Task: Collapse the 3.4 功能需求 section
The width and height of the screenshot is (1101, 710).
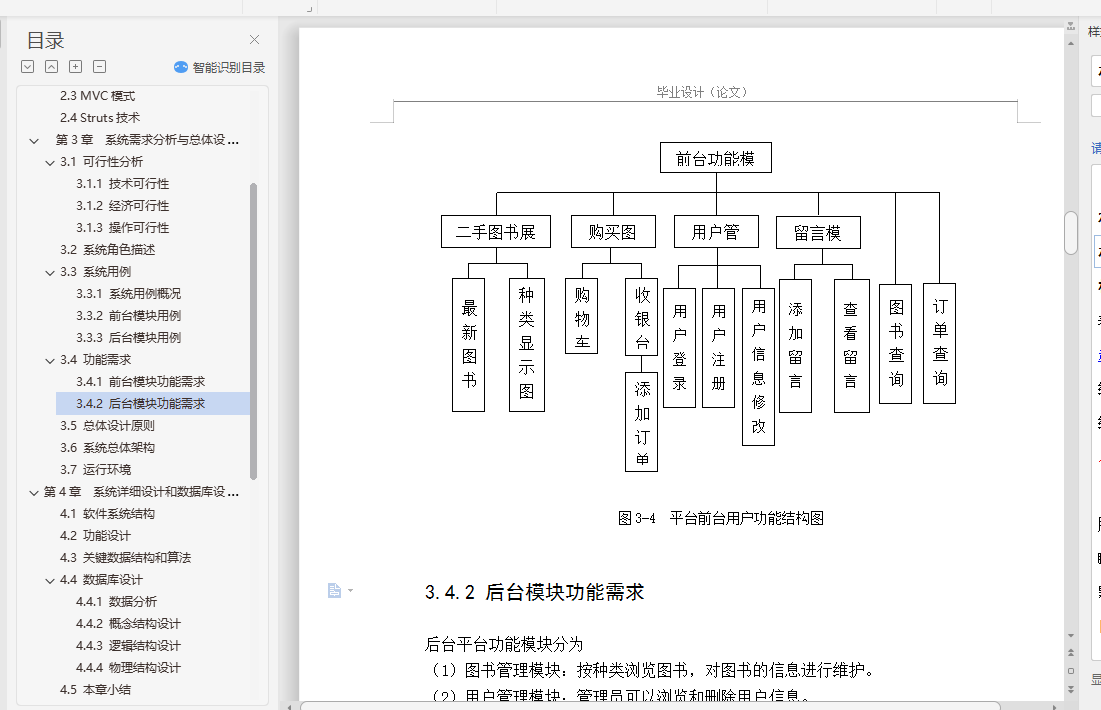Action: point(50,360)
